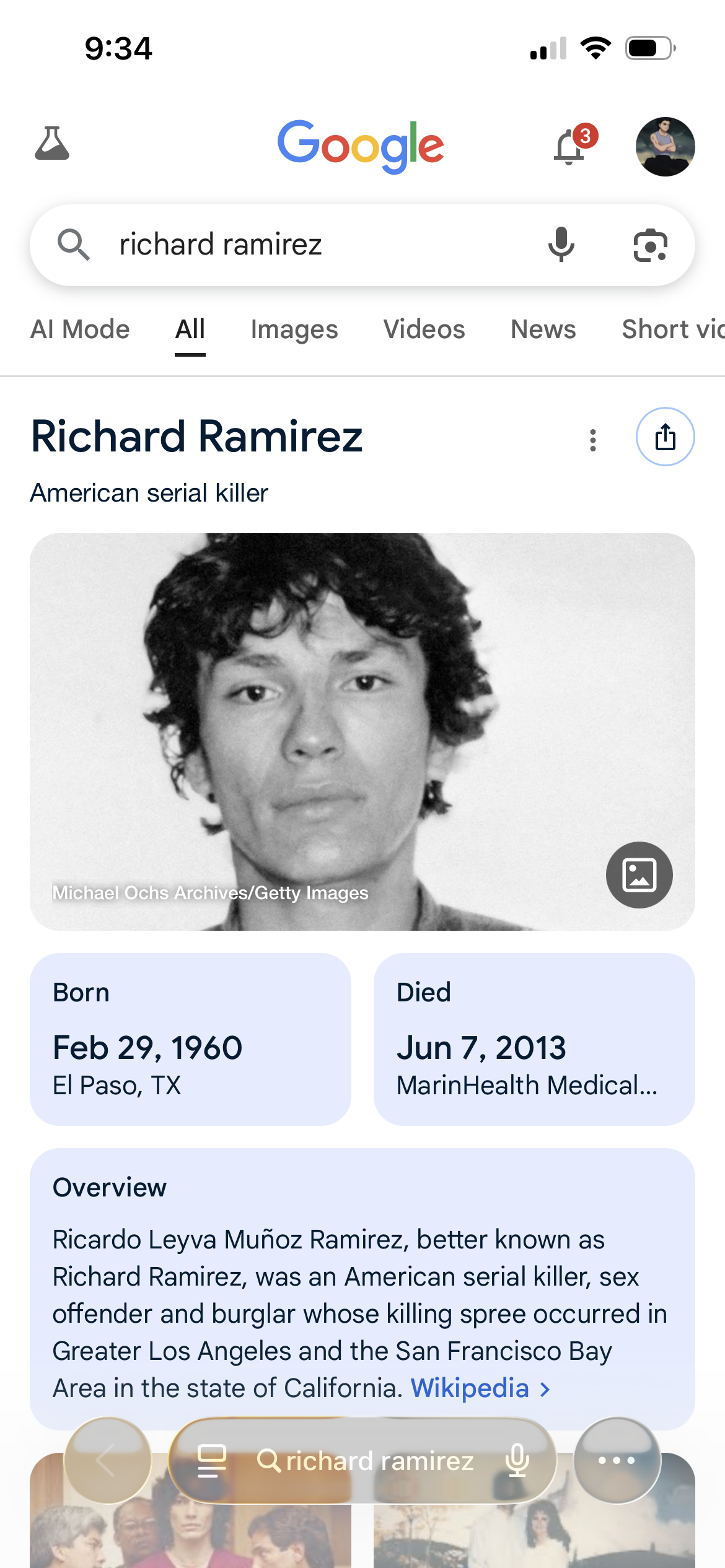Viewport: 725px width, 1568px height.
Task: Tap the browser back arrow button
Action: 107,1460
